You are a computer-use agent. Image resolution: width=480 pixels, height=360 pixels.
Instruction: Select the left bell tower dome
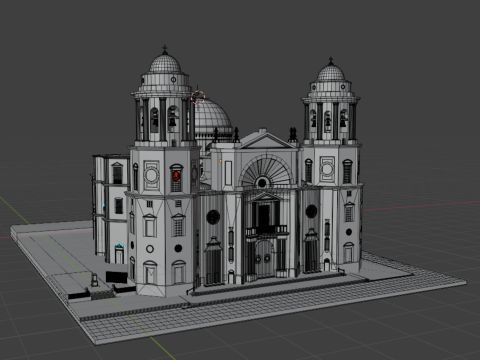165,64
